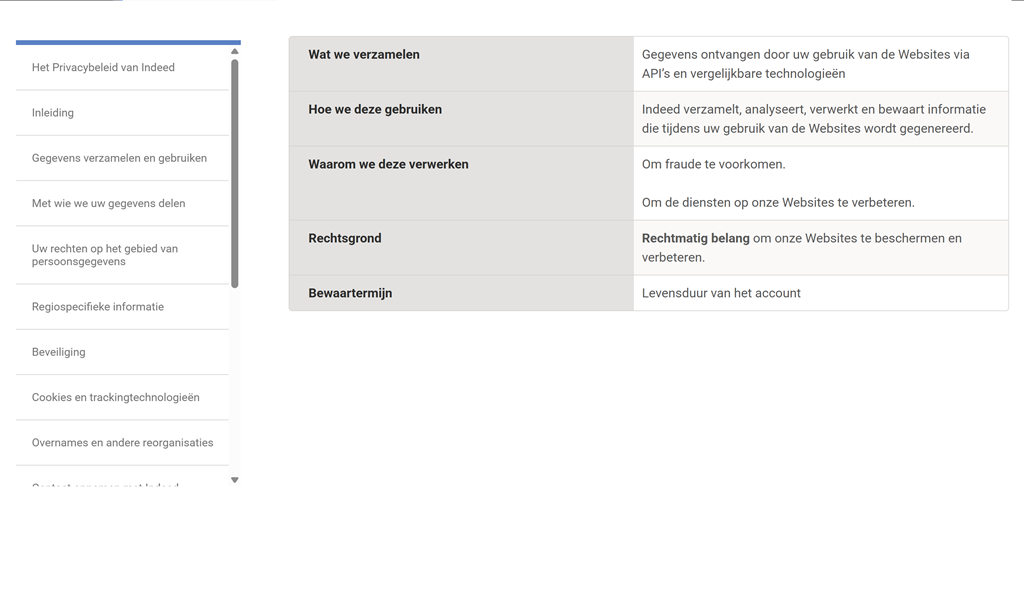Click the Levensduur van het account cell
Screen dimensions: 1024x596
pos(721,294)
